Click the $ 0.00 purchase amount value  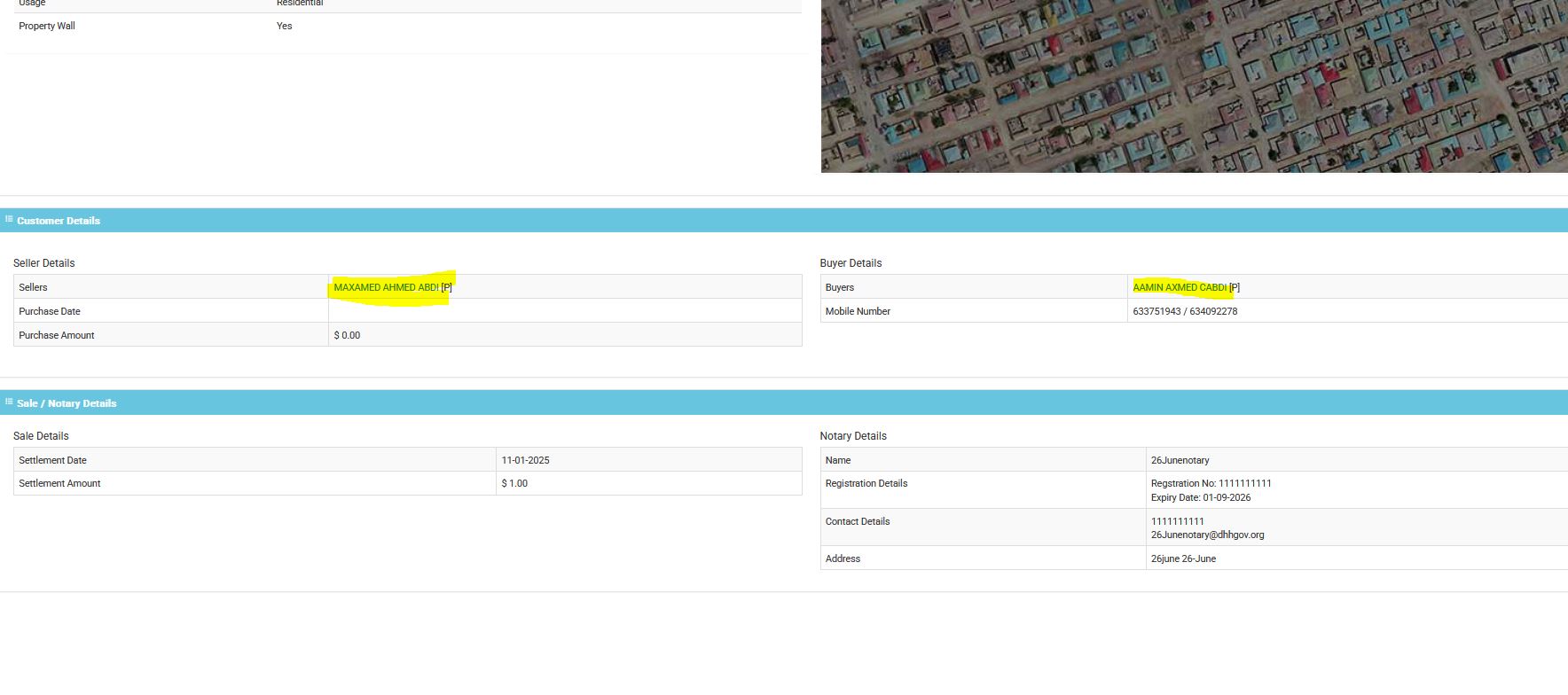(x=347, y=335)
